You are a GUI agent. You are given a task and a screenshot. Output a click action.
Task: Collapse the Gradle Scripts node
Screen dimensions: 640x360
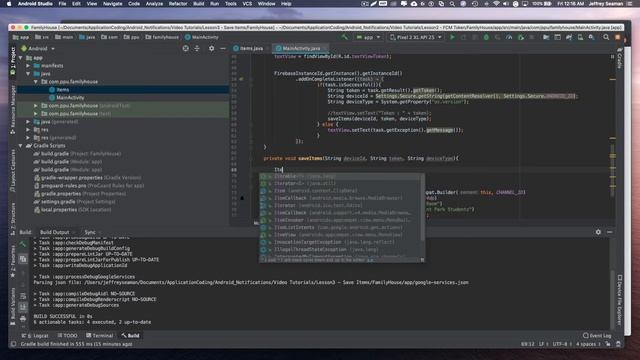point(20,146)
